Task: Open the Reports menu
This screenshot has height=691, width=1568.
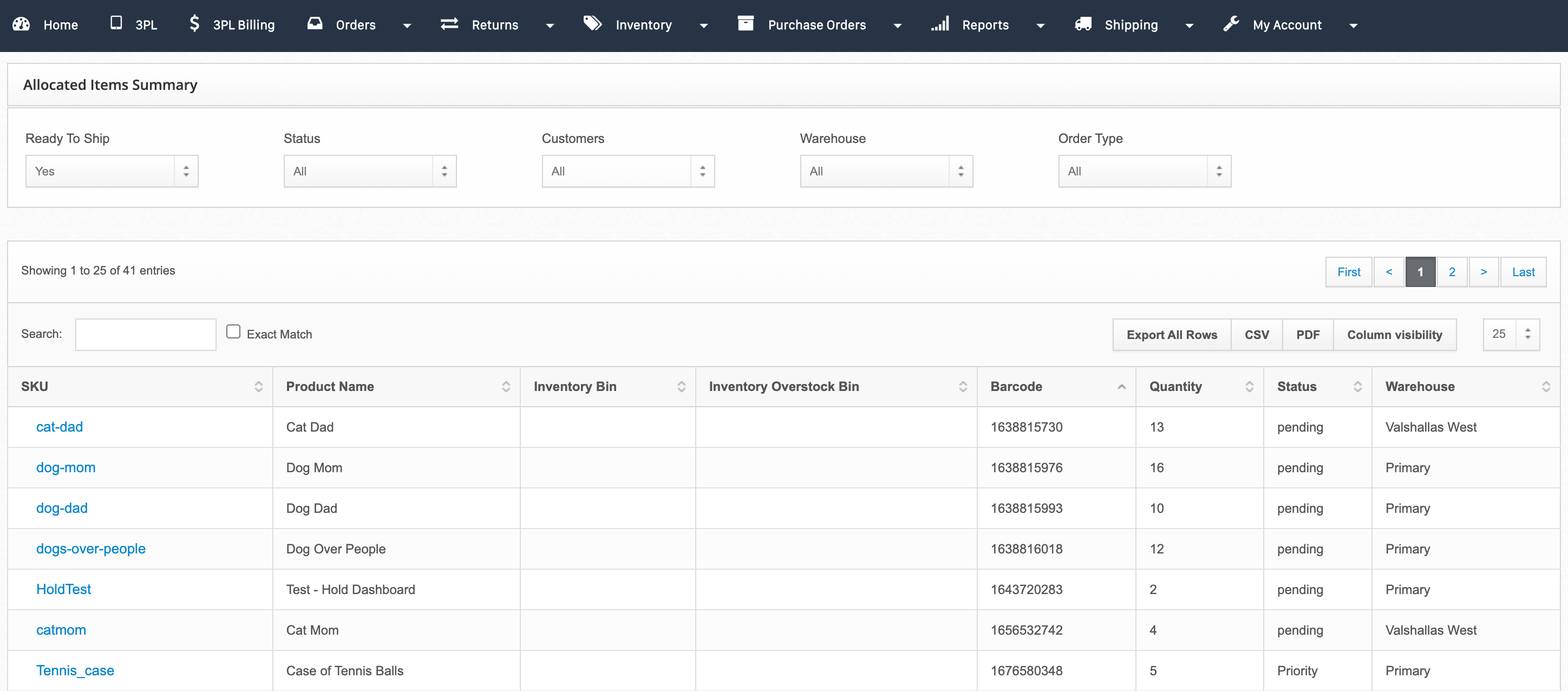Action: pos(985,25)
